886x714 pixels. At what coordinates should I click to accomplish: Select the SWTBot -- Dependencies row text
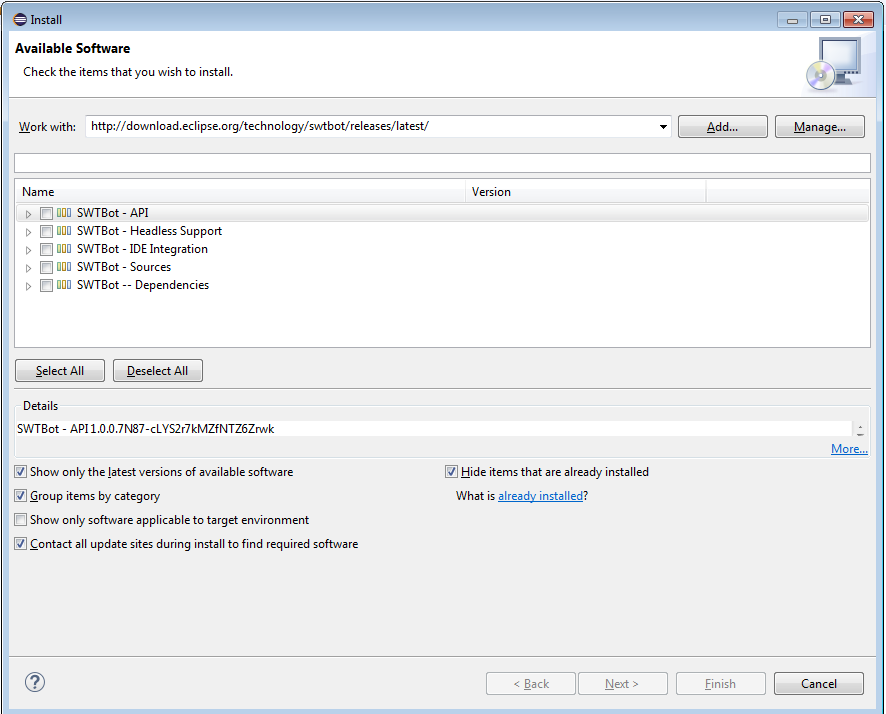pos(143,285)
